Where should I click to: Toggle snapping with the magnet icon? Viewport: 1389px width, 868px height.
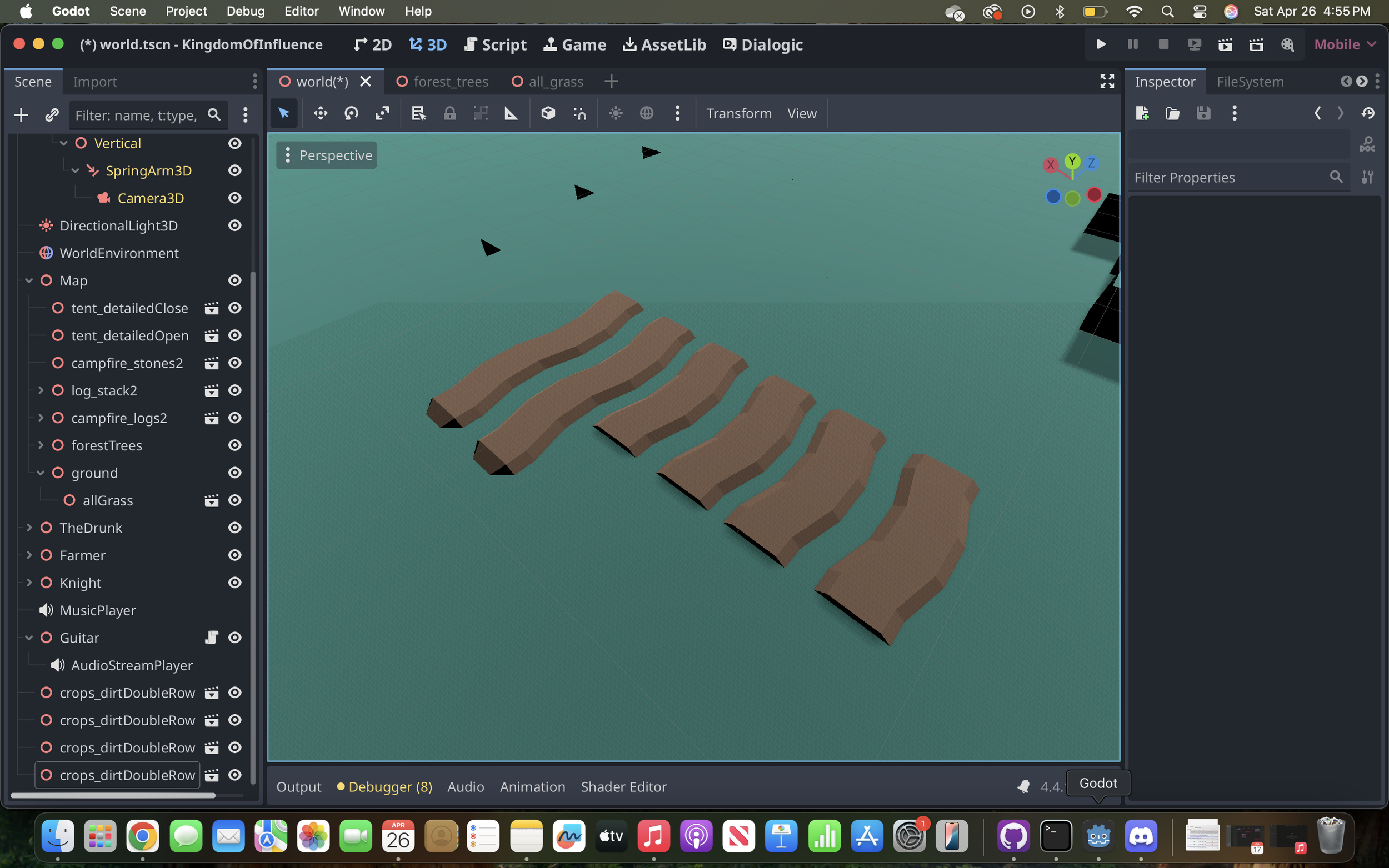(x=580, y=113)
